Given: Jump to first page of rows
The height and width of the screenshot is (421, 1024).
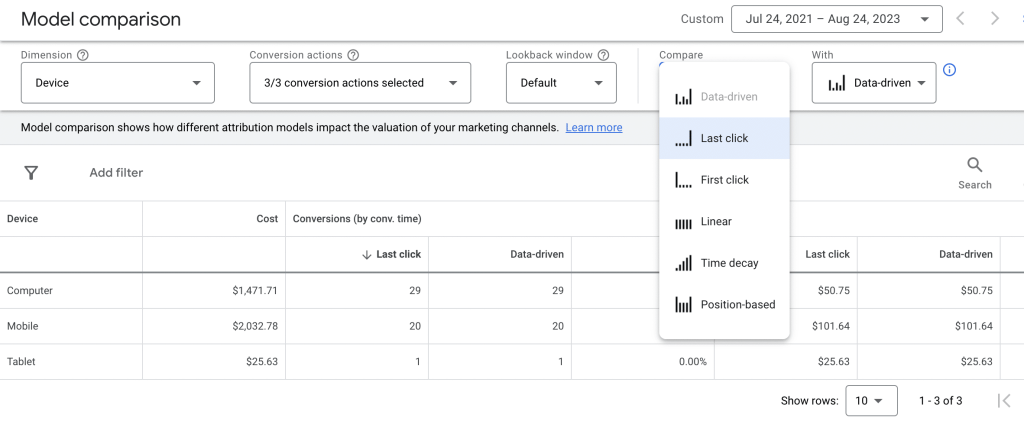Looking at the screenshot, I should tap(1004, 401).
